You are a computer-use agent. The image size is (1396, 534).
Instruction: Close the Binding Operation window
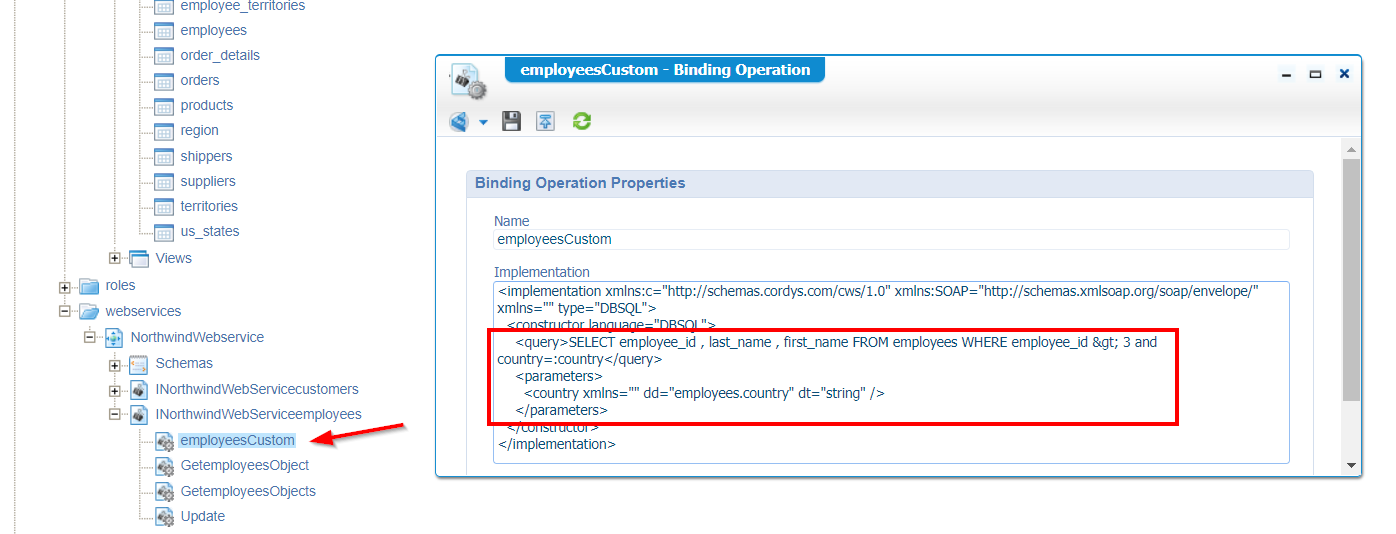click(x=1344, y=74)
